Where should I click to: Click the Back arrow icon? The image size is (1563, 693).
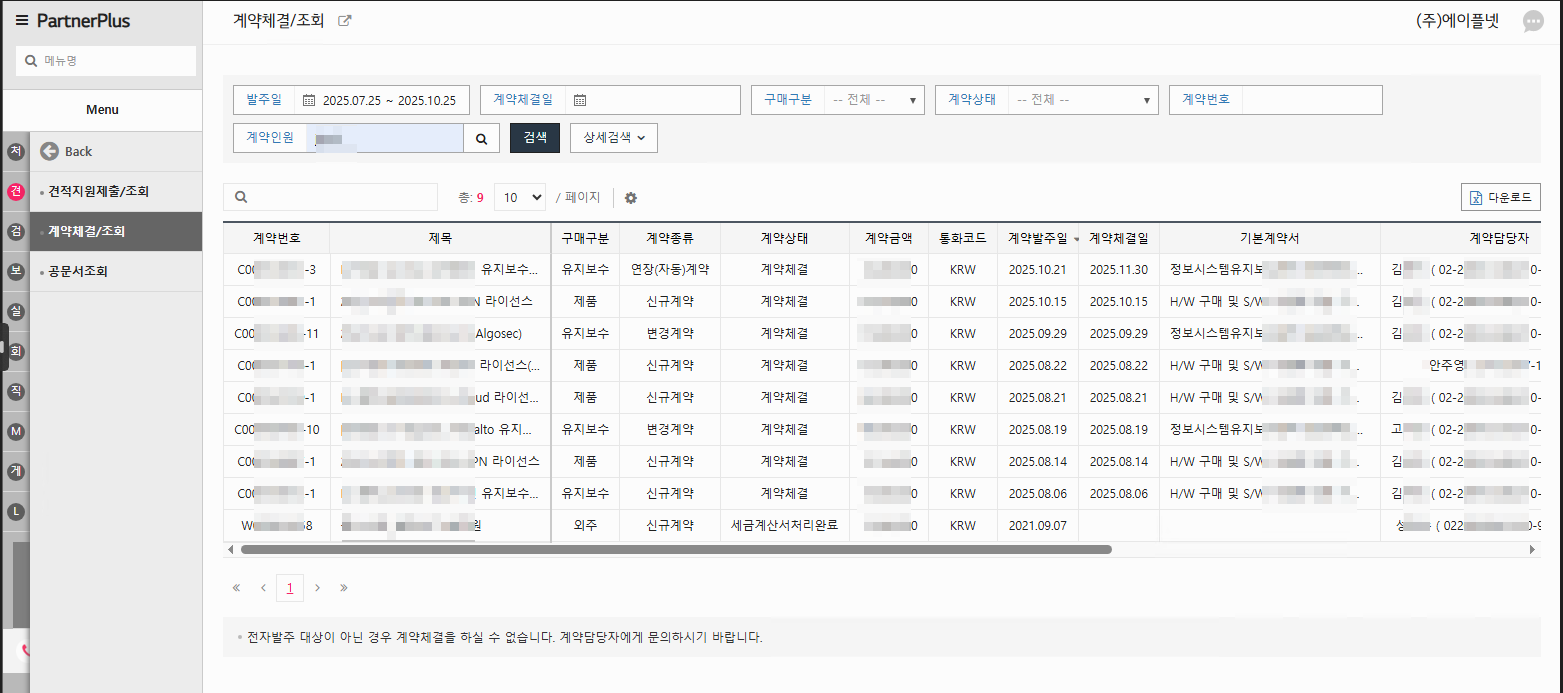50,151
